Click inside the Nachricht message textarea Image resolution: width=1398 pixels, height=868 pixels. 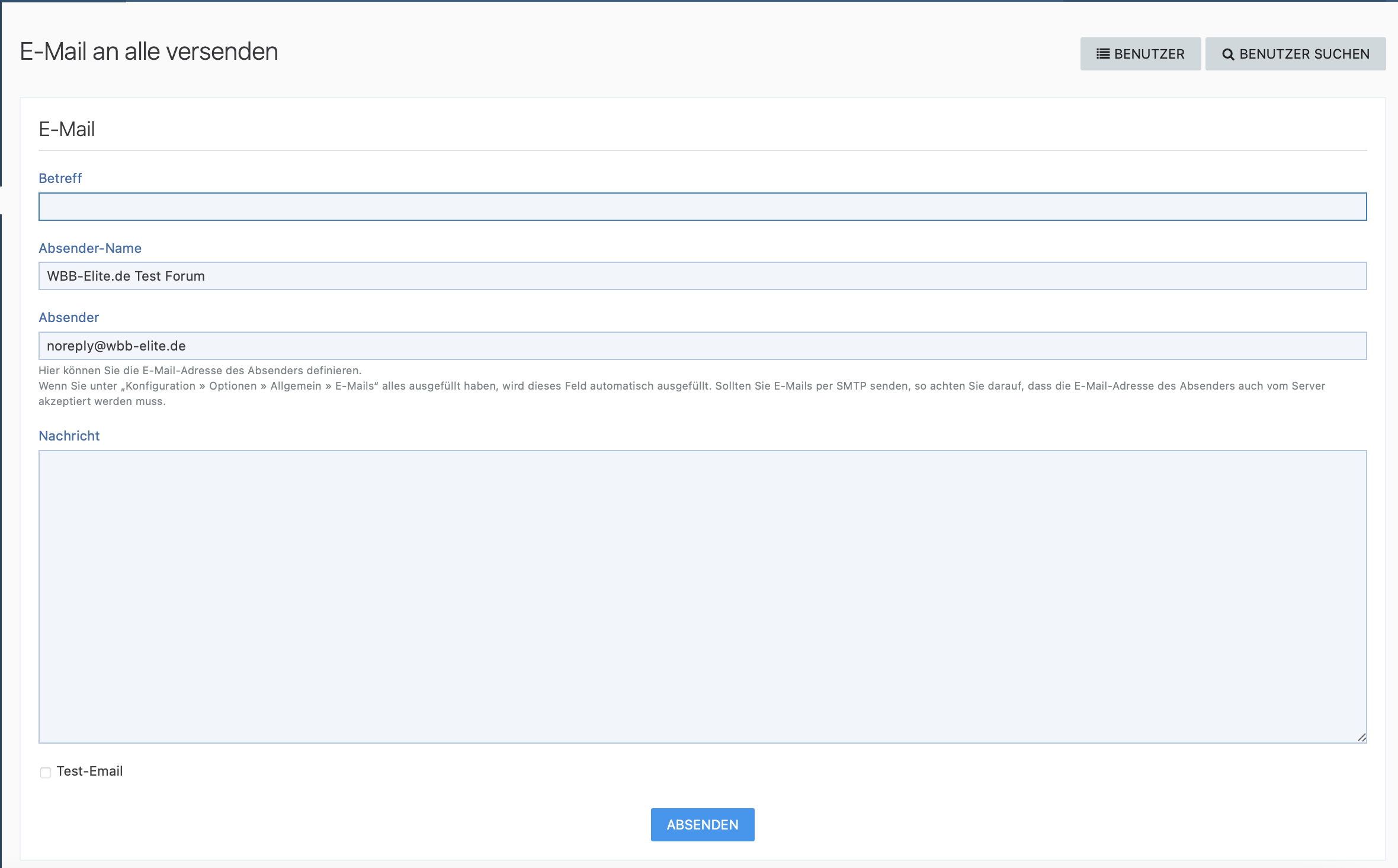point(702,596)
